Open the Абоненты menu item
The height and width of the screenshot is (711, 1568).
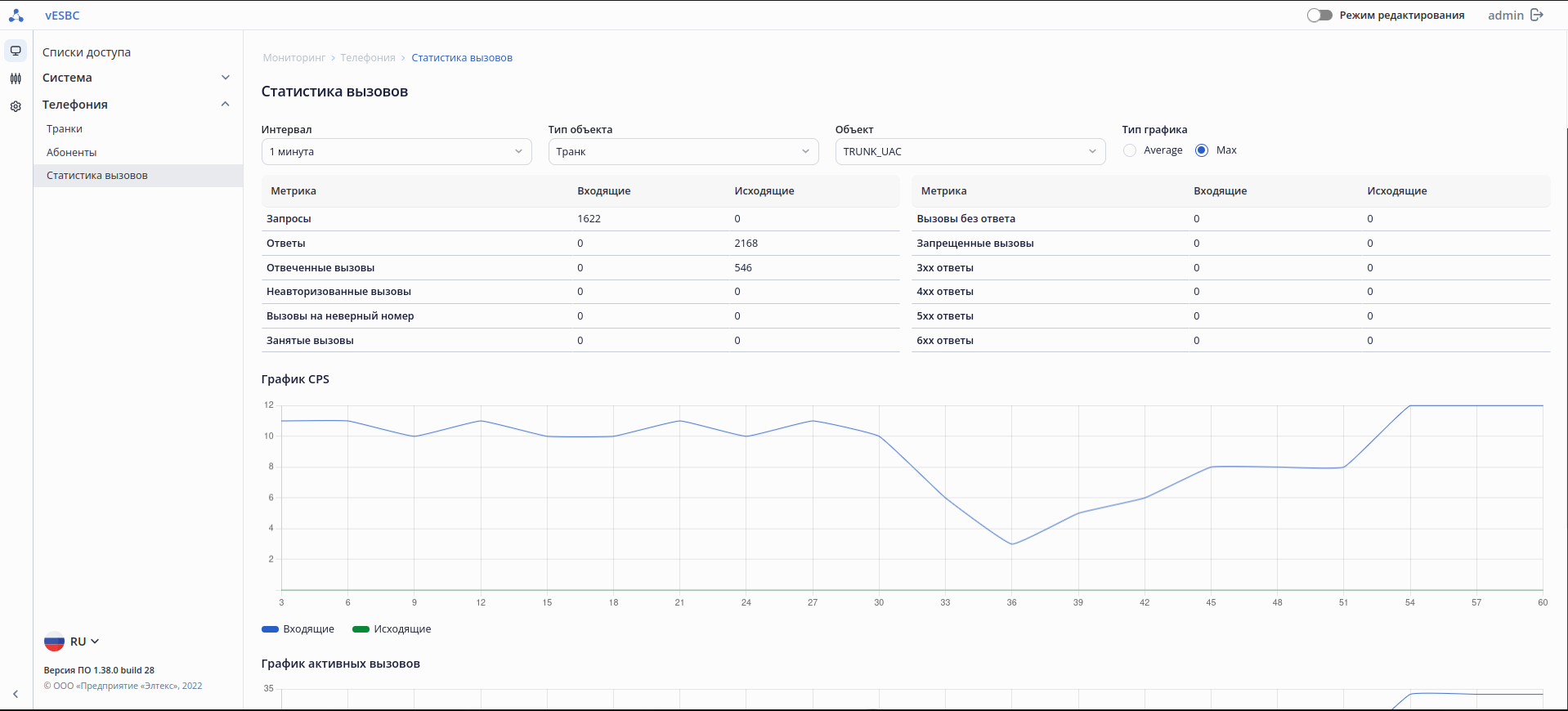pyautogui.click(x=72, y=153)
